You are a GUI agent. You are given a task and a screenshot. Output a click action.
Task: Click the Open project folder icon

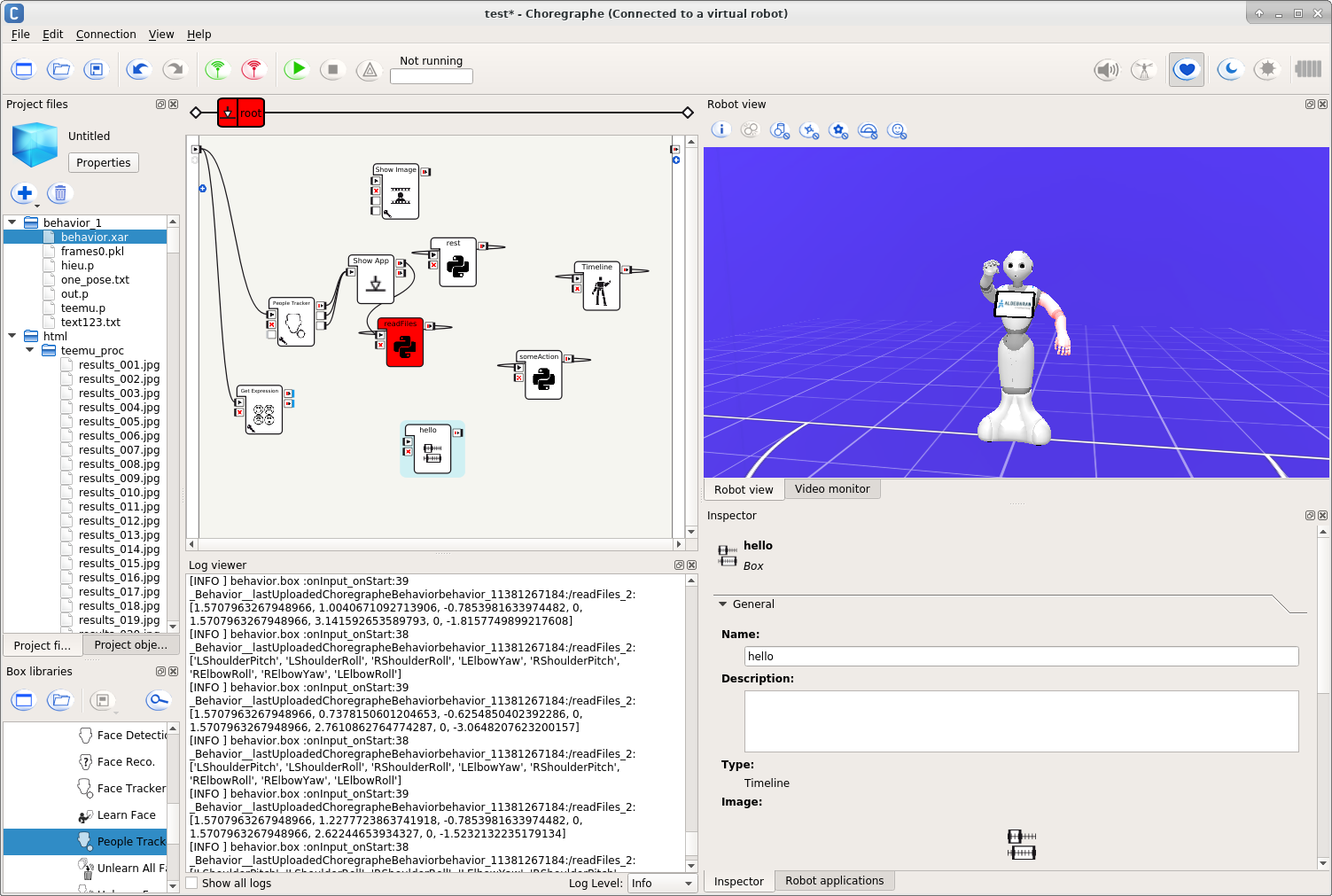59,69
